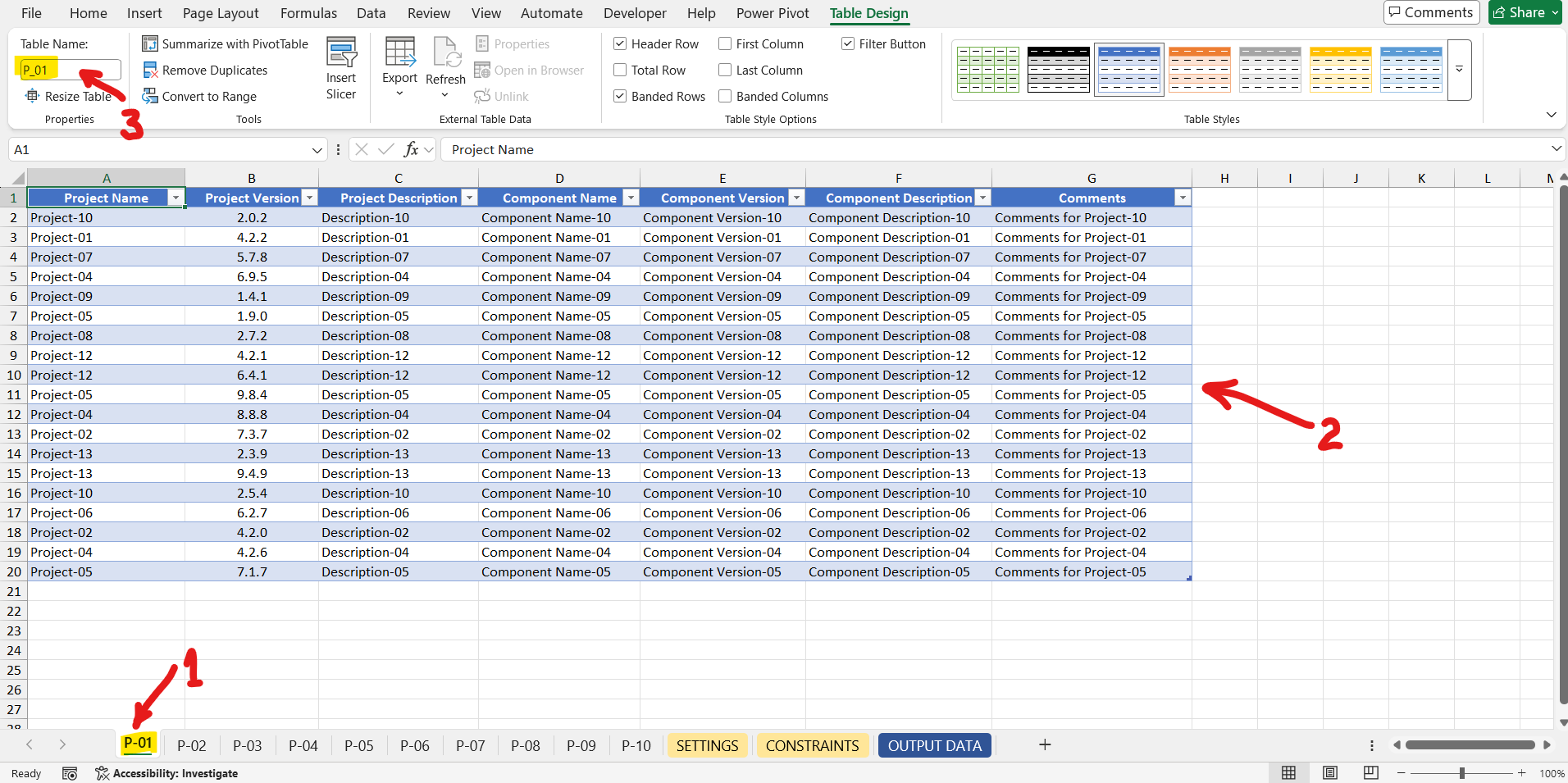Go to next sheet tab arrow

pos(62,744)
